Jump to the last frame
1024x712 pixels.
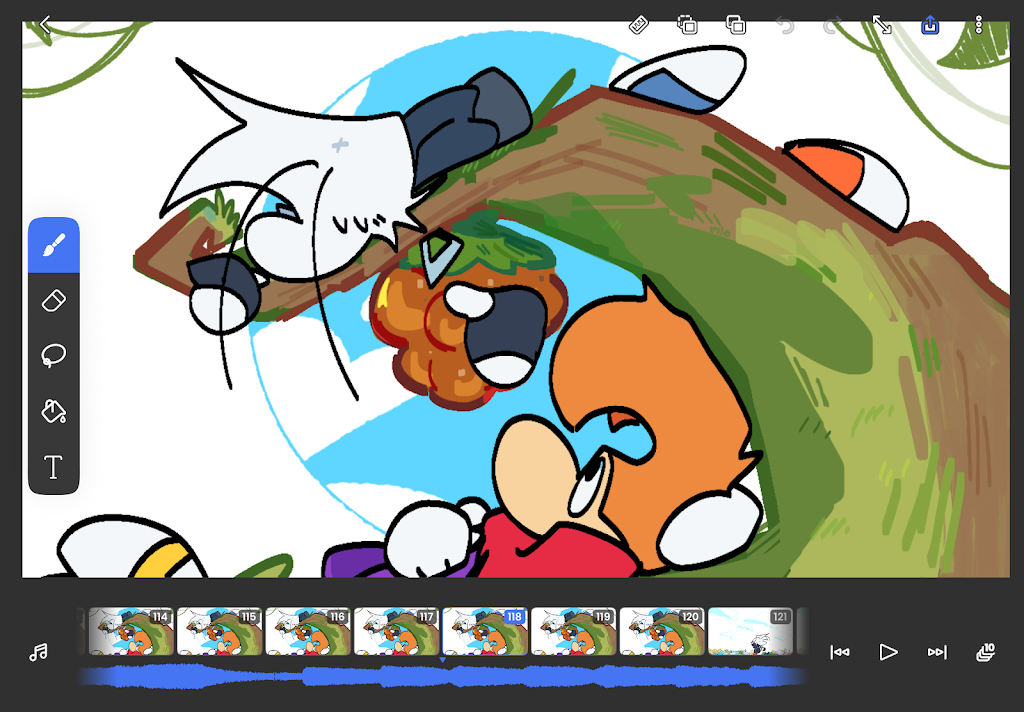936,652
